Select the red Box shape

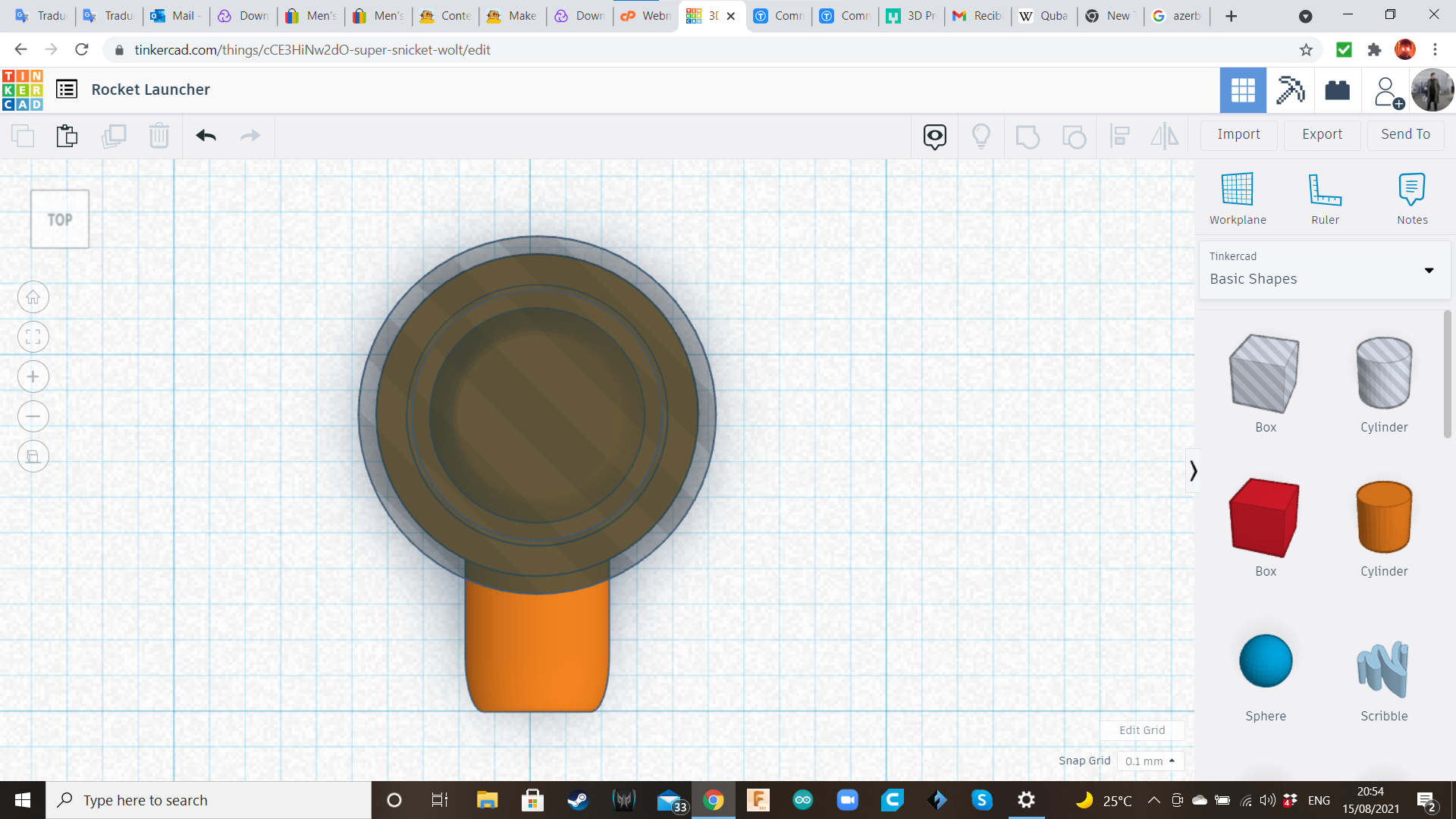pos(1265,518)
